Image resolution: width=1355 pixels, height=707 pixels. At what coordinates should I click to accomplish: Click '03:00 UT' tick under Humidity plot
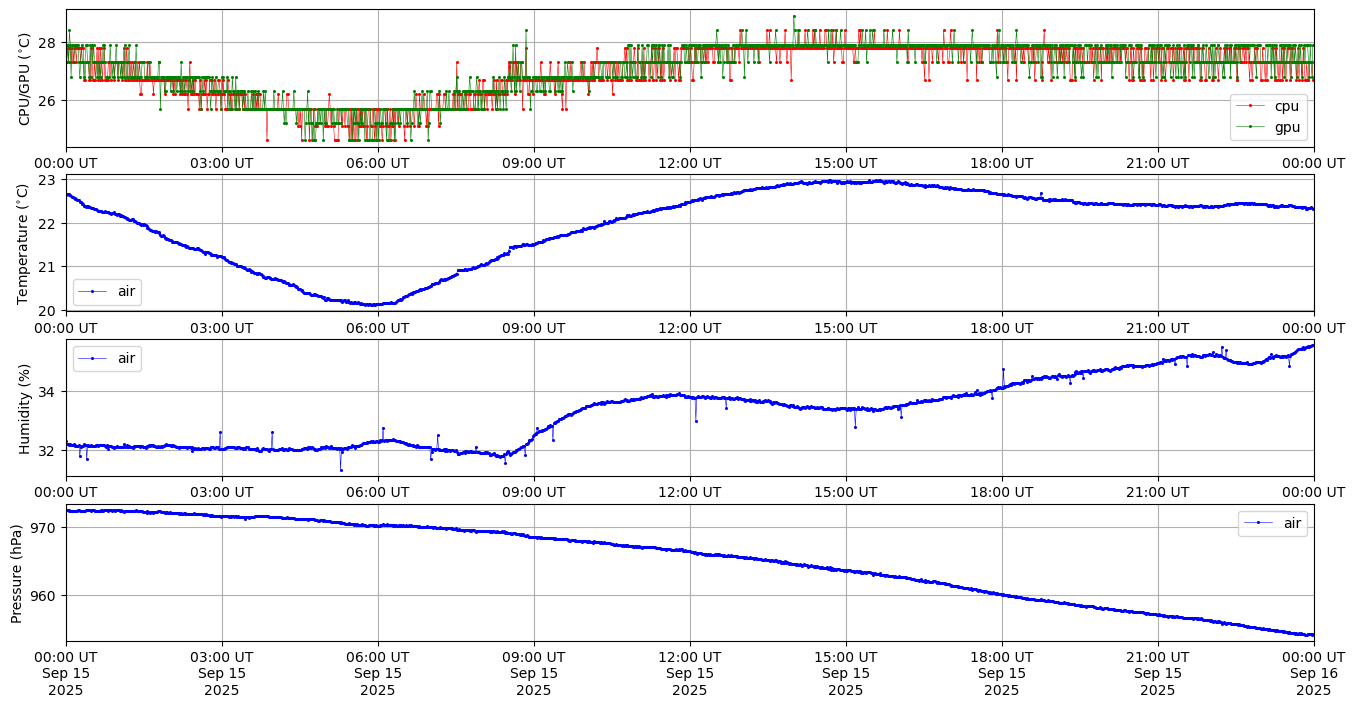coord(222,493)
